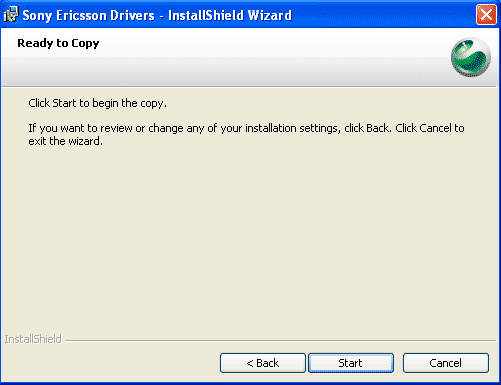Click the word 'Sony' in the window title
The image size is (501, 385).
click(37, 16)
